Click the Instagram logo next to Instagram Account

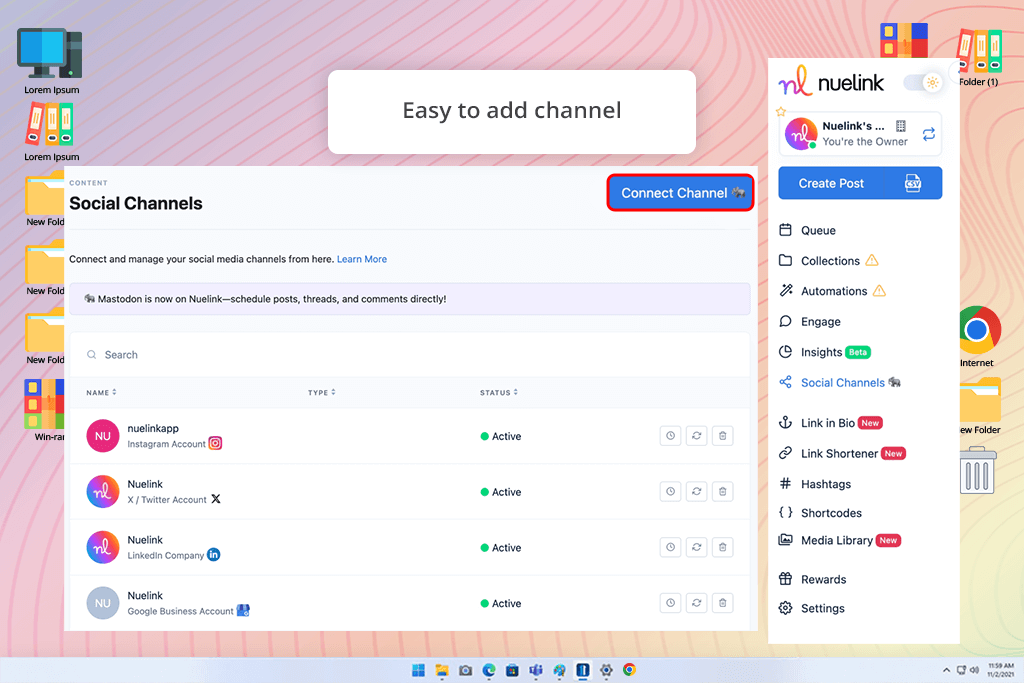click(215, 443)
